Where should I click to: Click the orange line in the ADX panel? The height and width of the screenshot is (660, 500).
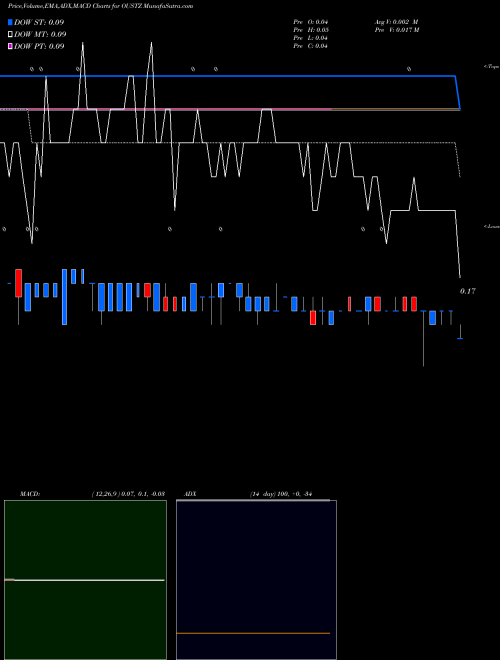point(253,633)
